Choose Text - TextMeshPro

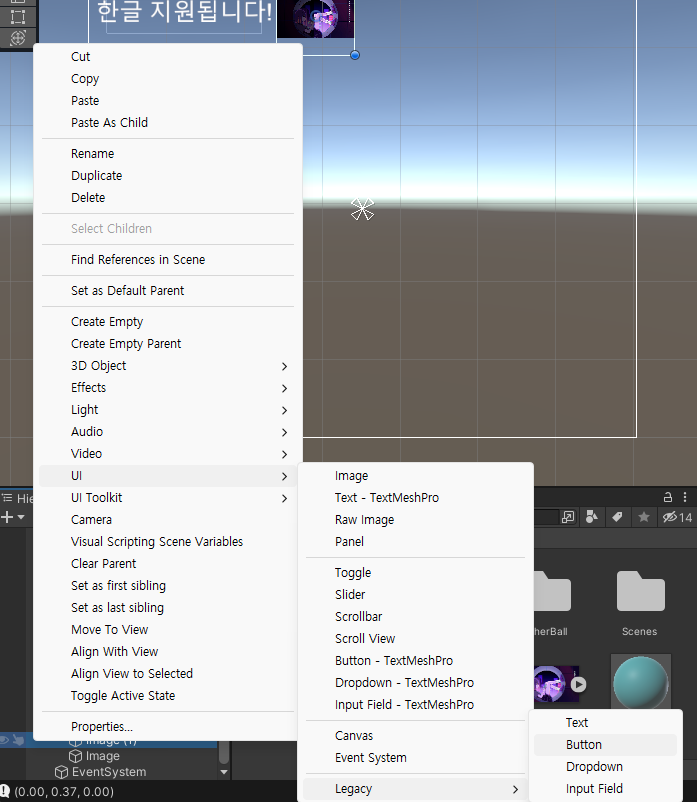pyautogui.click(x=415, y=498)
